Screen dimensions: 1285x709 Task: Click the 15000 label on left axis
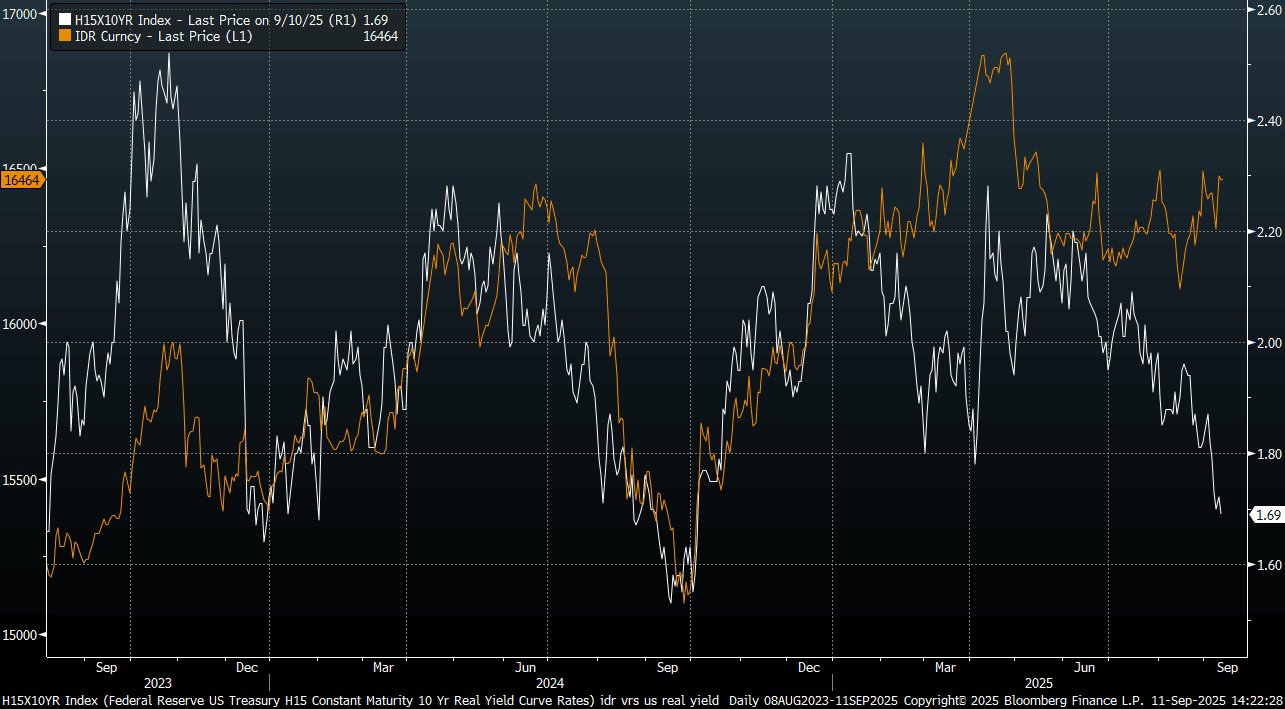click(20, 635)
